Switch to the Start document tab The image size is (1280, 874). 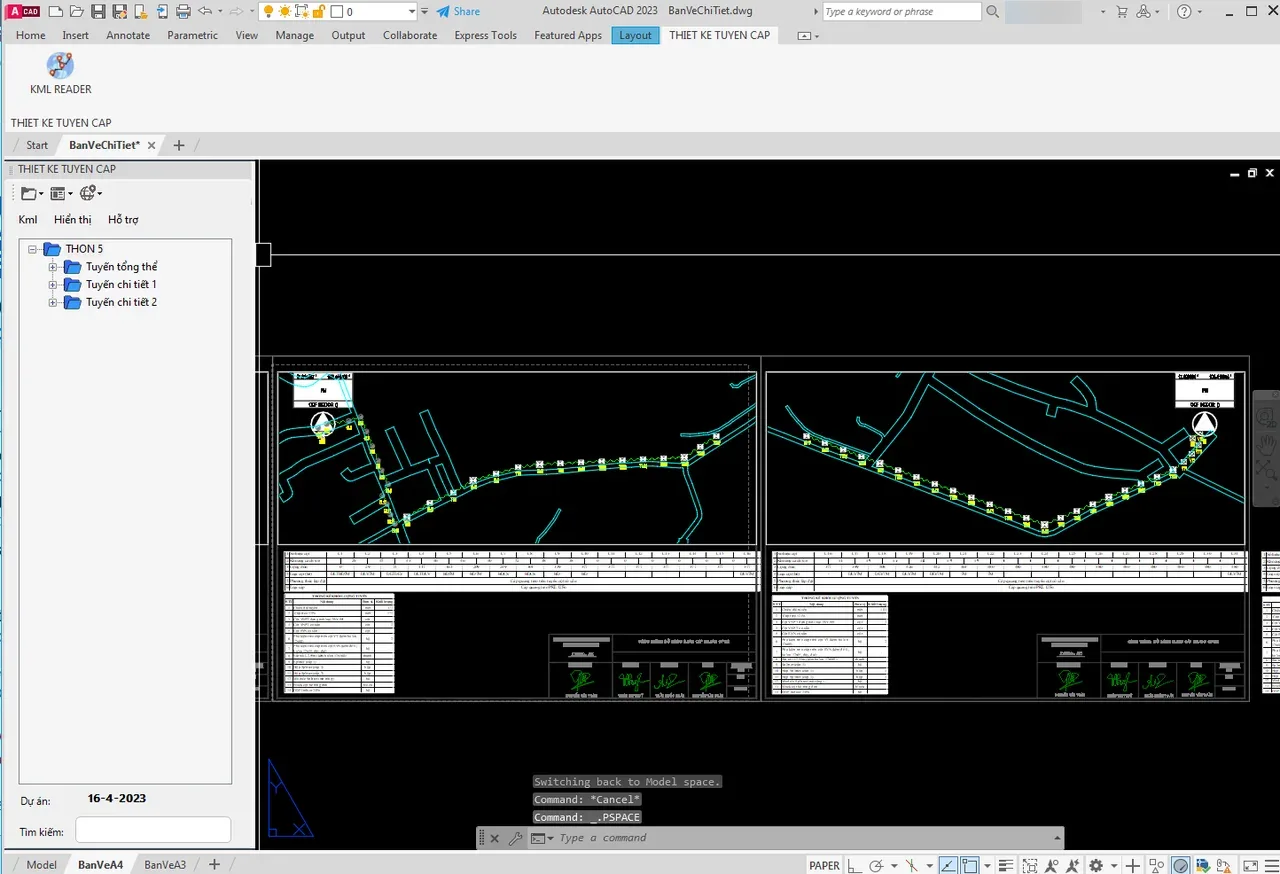[37, 145]
